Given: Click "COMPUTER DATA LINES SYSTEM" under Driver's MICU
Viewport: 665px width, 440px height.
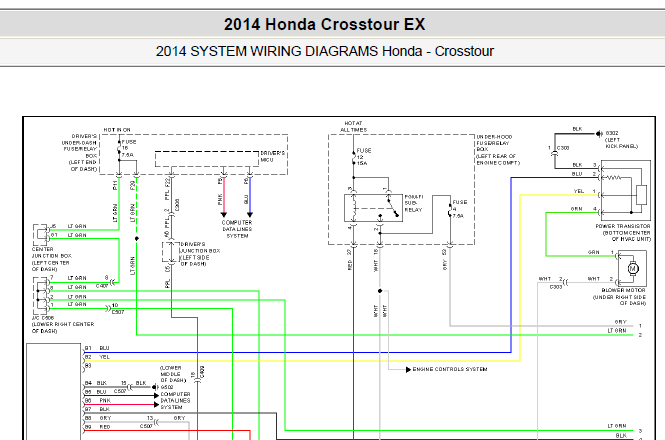Looking at the screenshot, I should click(x=237, y=229).
